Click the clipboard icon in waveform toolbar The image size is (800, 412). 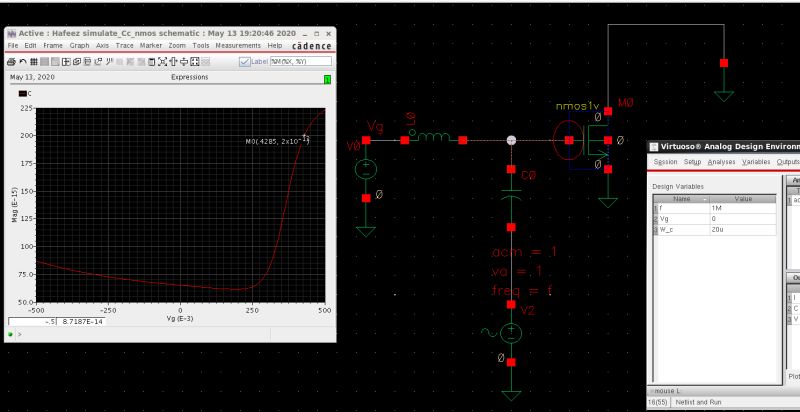coord(152,62)
